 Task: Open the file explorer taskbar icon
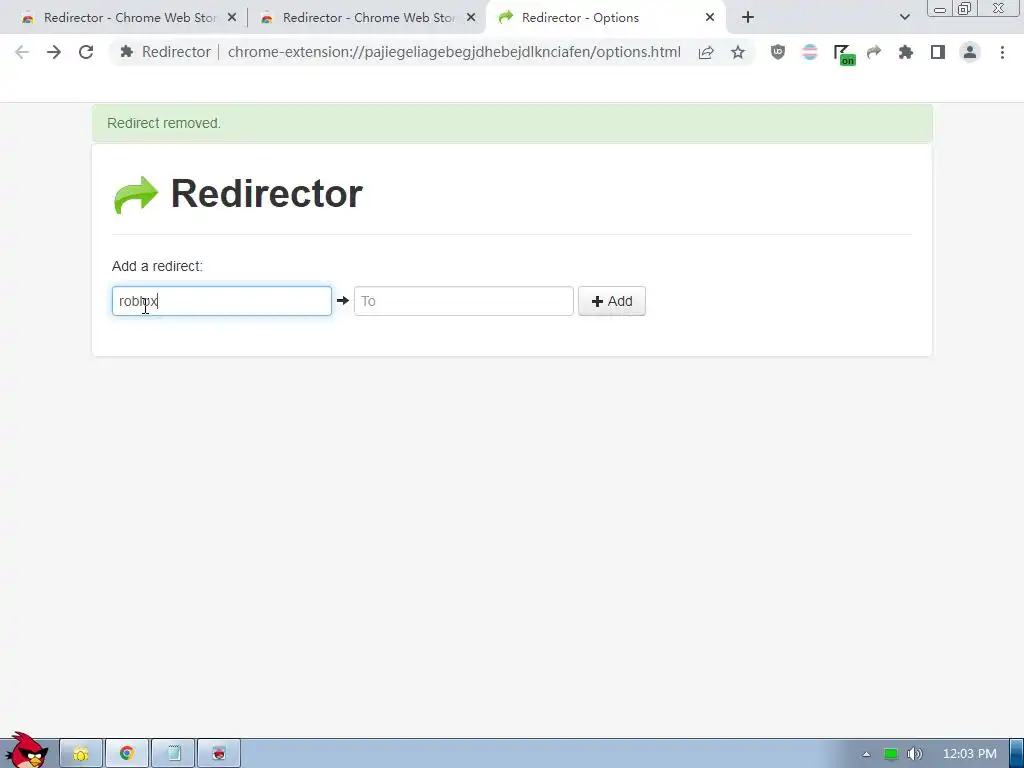click(81, 754)
